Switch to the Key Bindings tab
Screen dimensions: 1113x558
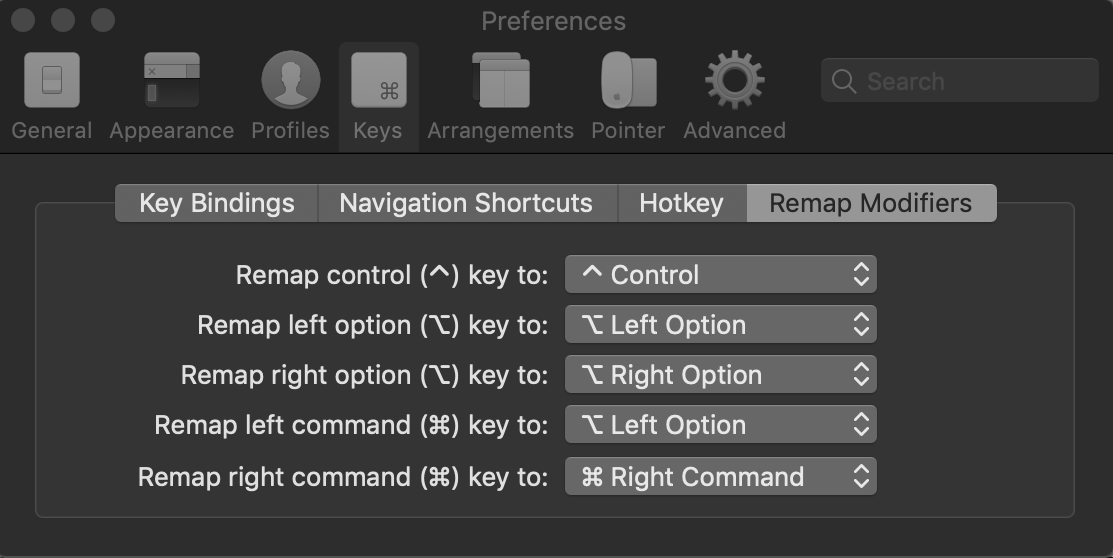point(216,203)
